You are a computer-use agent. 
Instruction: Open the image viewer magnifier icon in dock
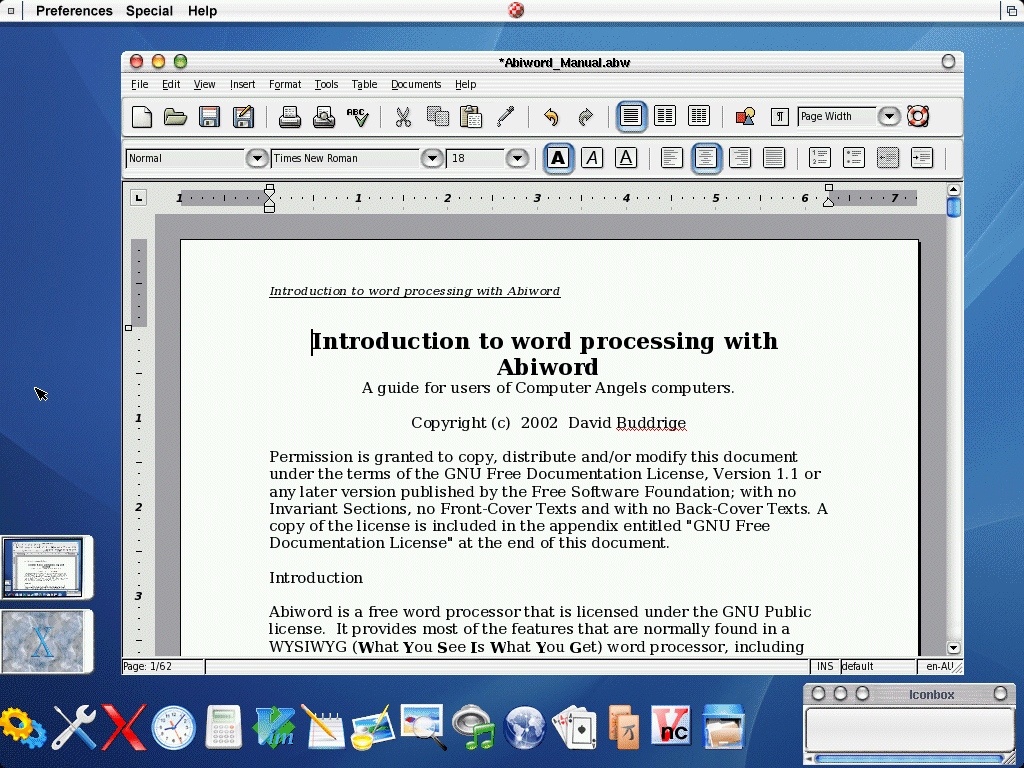point(424,726)
